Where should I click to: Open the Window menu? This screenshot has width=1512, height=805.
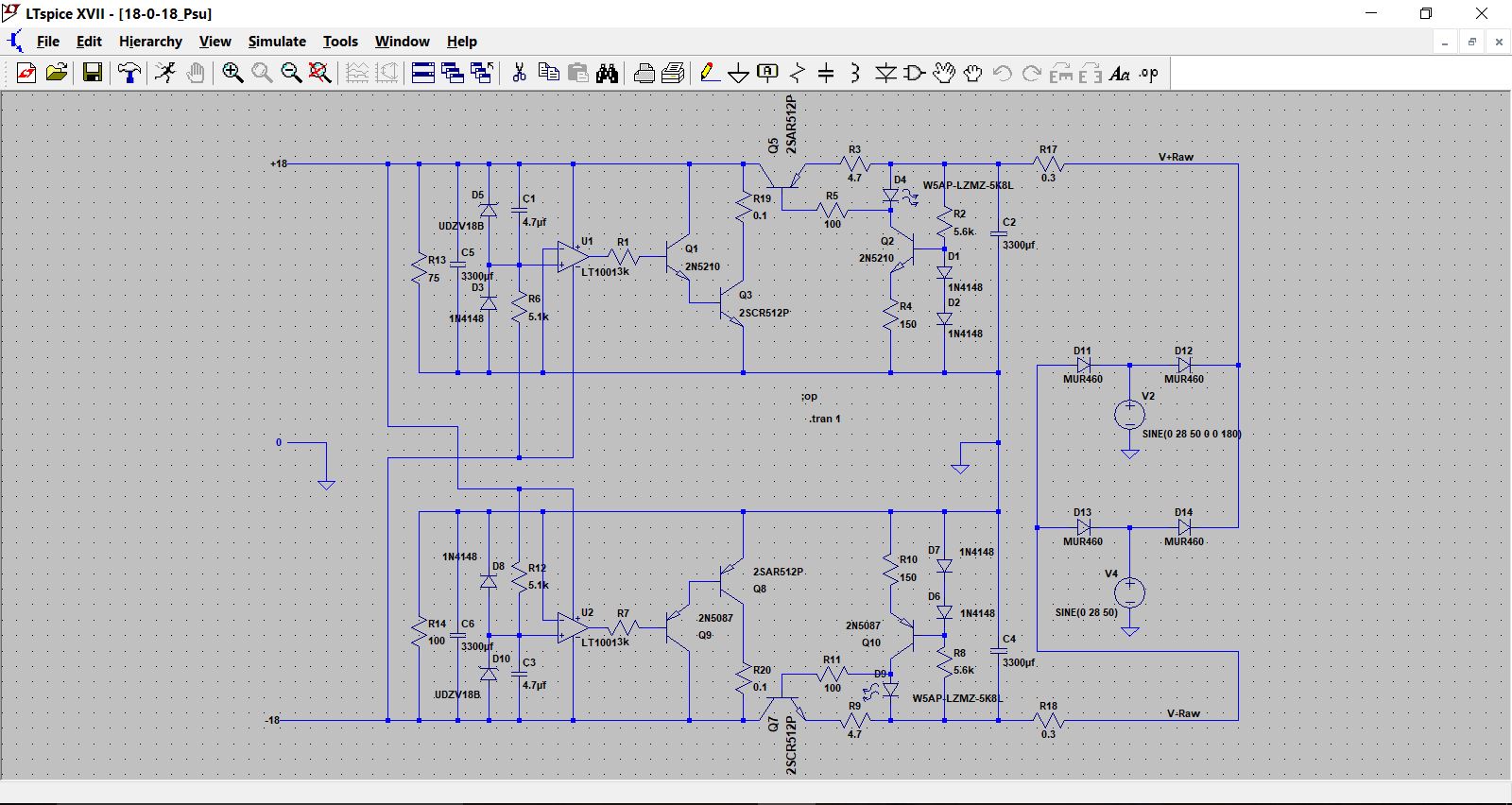(x=403, y=42)
